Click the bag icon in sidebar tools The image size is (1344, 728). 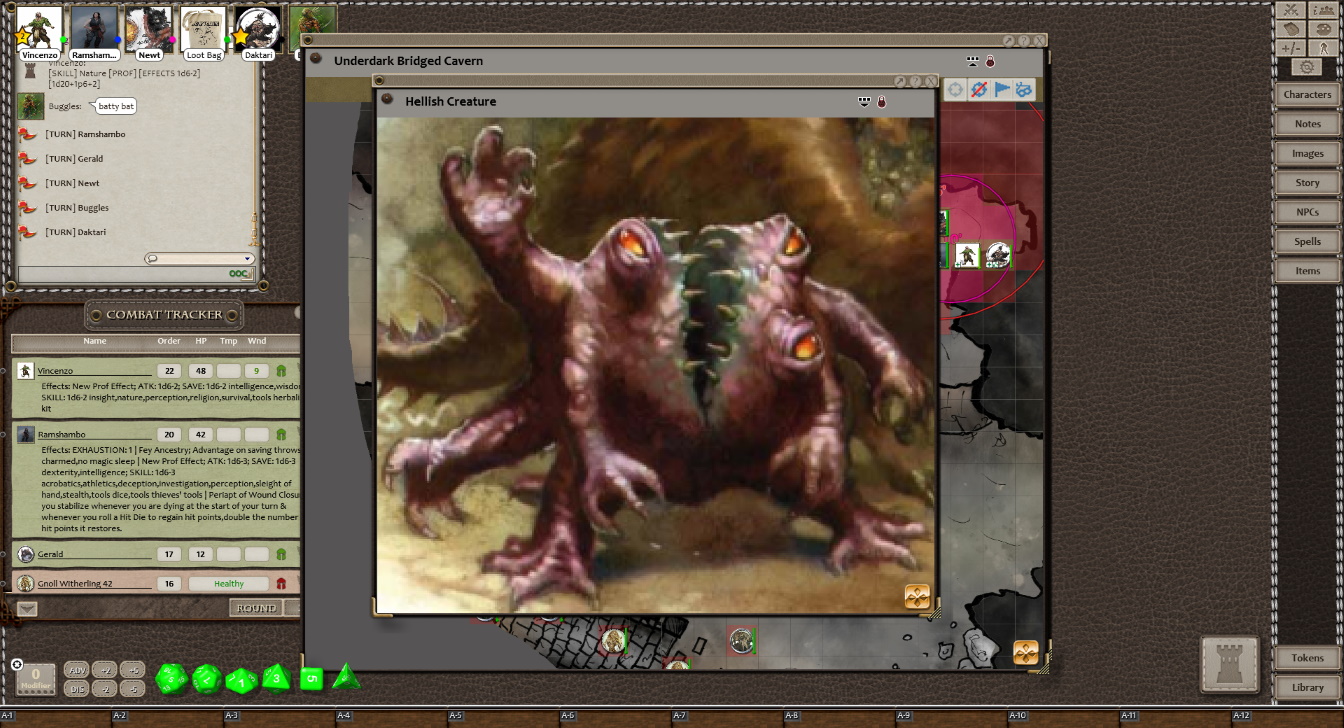1293,29
